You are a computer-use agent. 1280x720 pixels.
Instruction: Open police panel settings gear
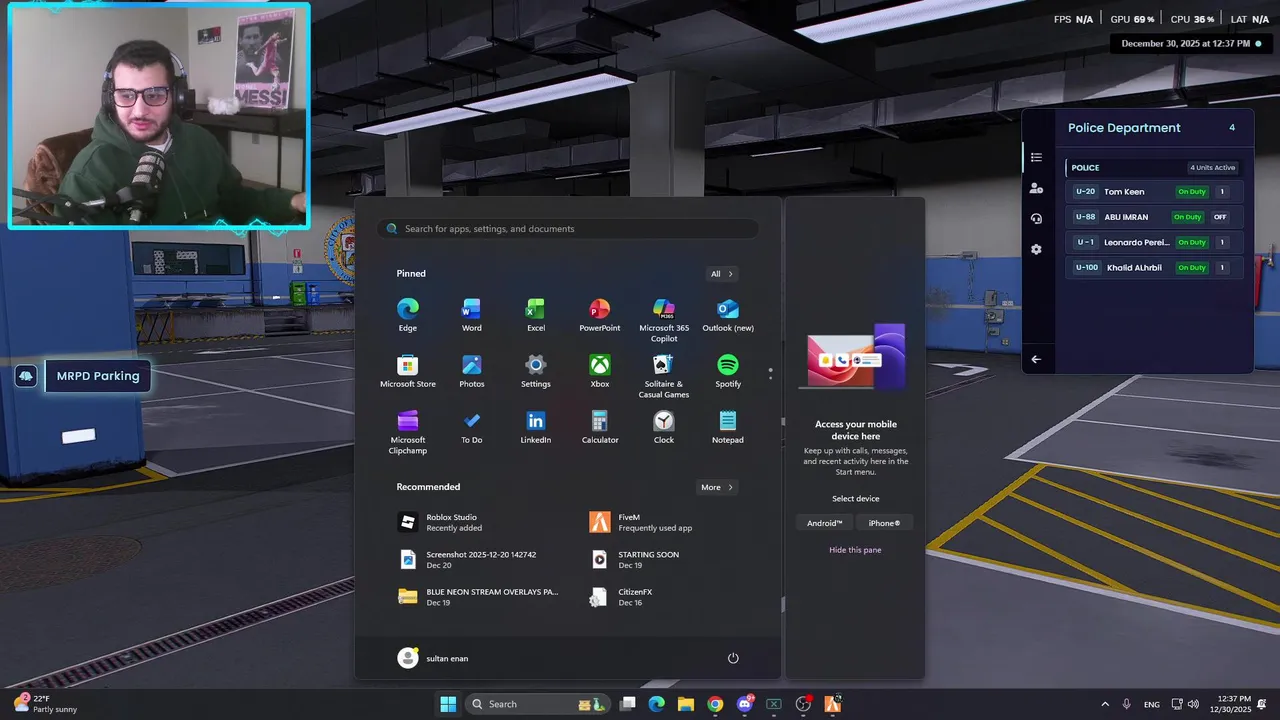click(x=1036, y=249)
